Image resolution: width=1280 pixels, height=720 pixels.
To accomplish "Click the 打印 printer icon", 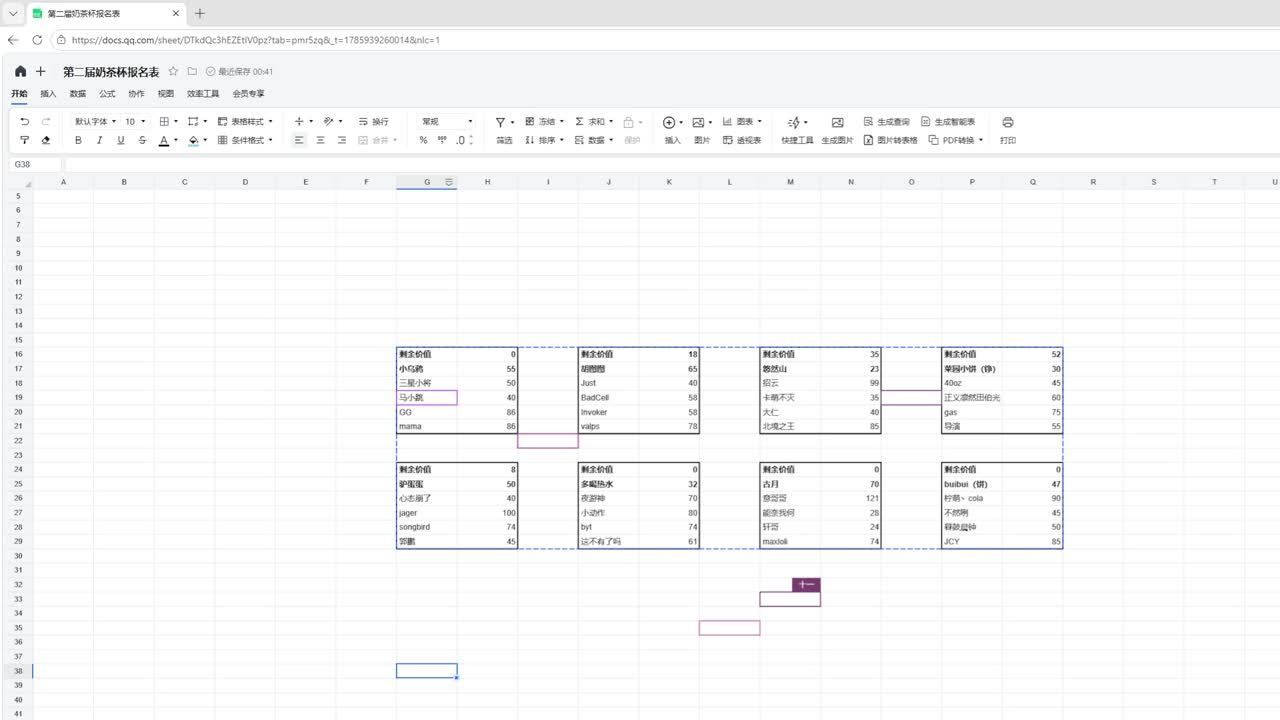I will tap(1008, 122).
